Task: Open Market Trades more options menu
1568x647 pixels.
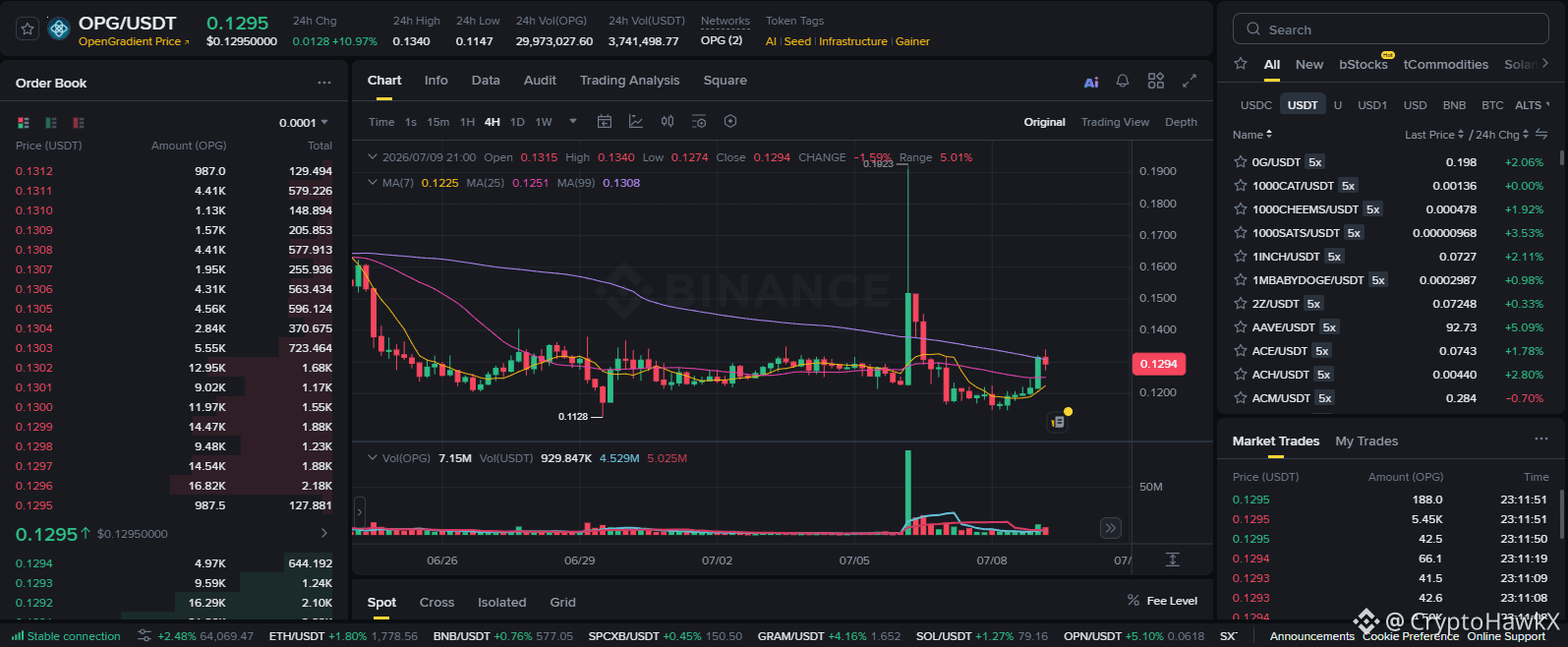Action: coord(1540,440)
